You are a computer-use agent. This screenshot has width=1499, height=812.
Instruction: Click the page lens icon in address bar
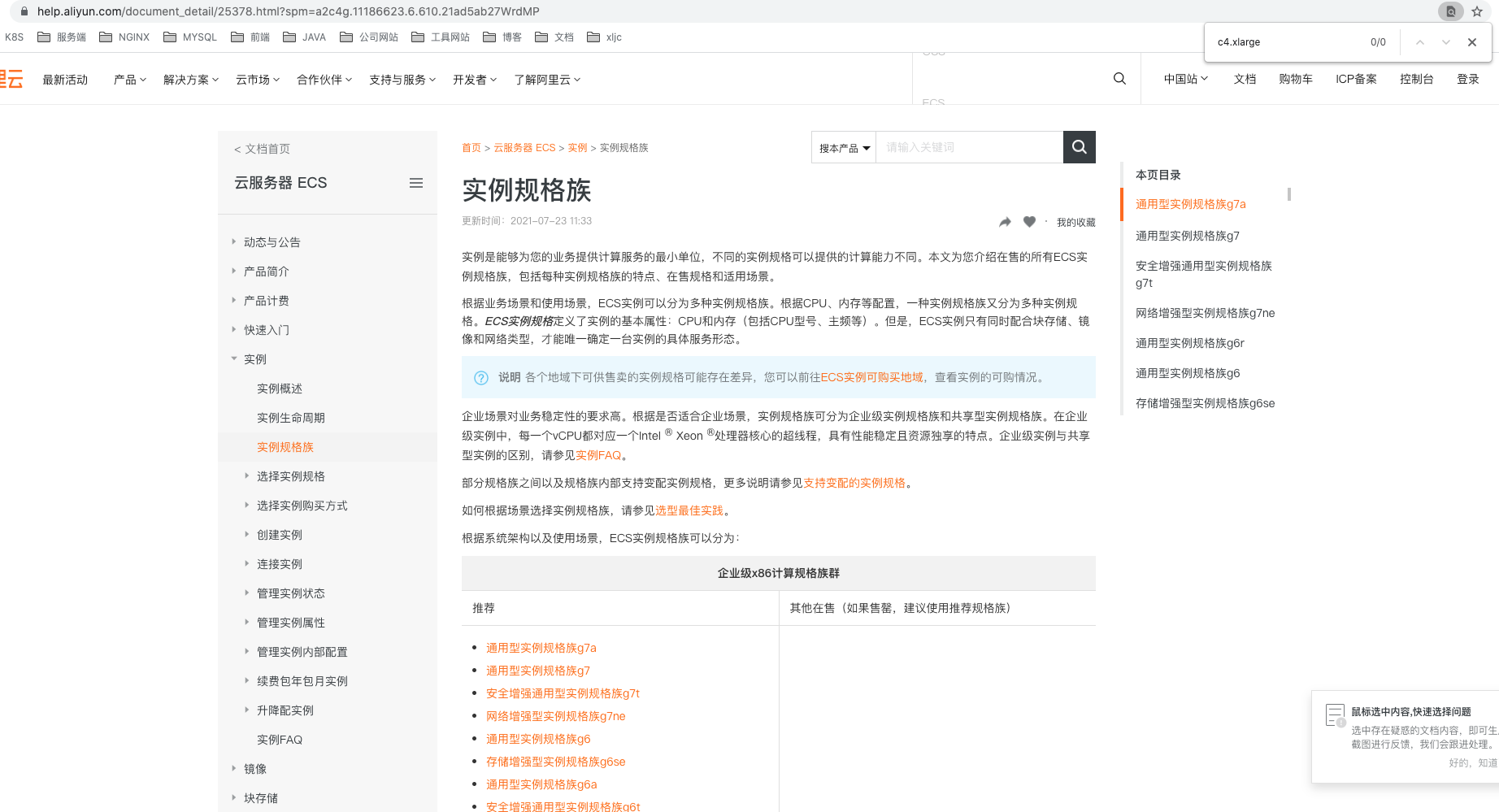pos(1451,11)
